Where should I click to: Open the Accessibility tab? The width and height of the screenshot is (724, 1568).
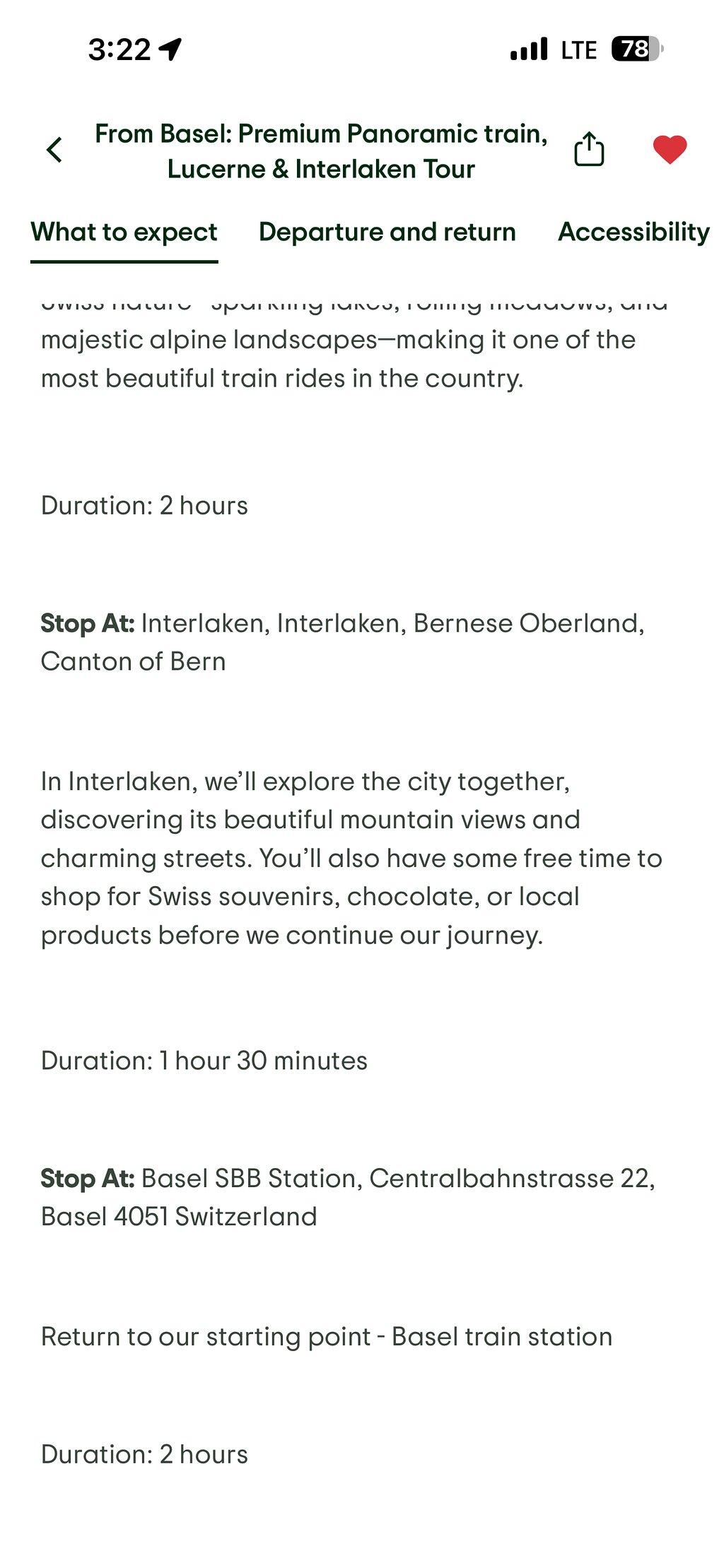pos(634,232)
